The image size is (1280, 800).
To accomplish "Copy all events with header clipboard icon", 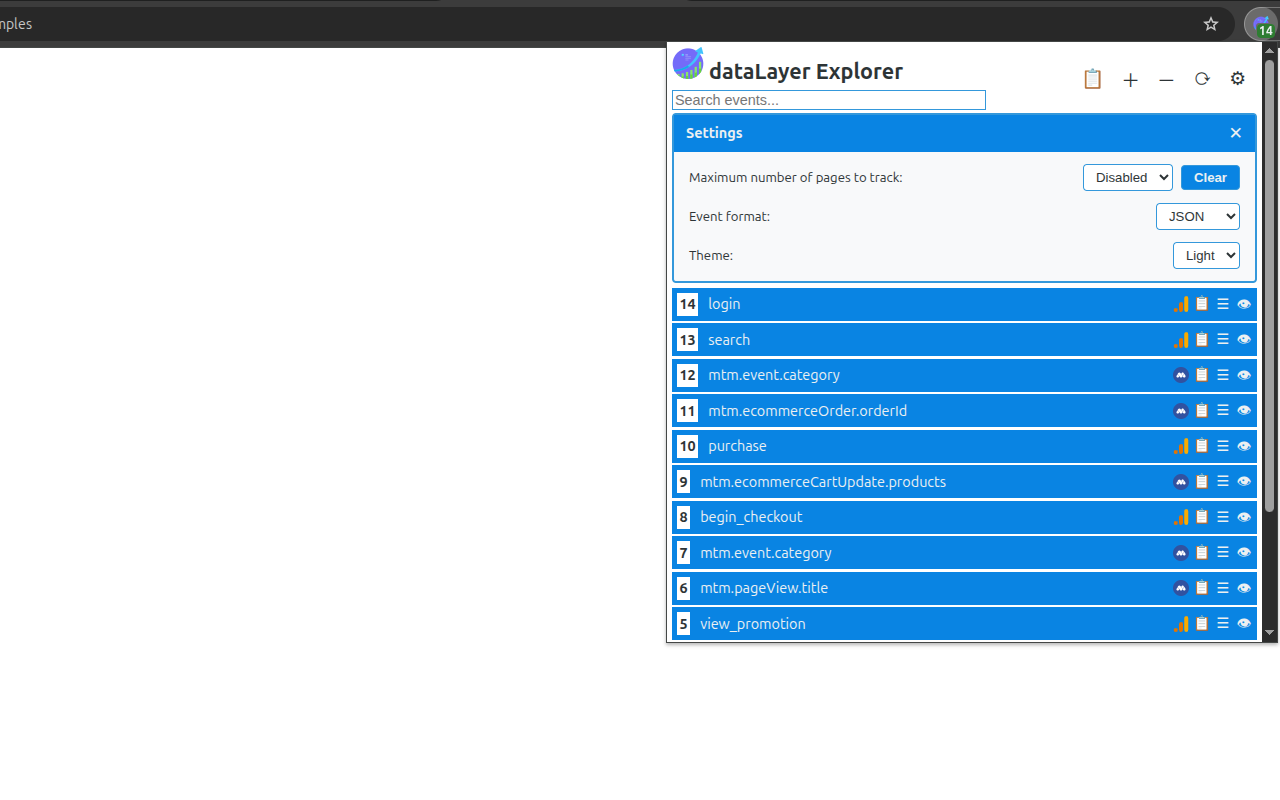I will point(1092,79).
